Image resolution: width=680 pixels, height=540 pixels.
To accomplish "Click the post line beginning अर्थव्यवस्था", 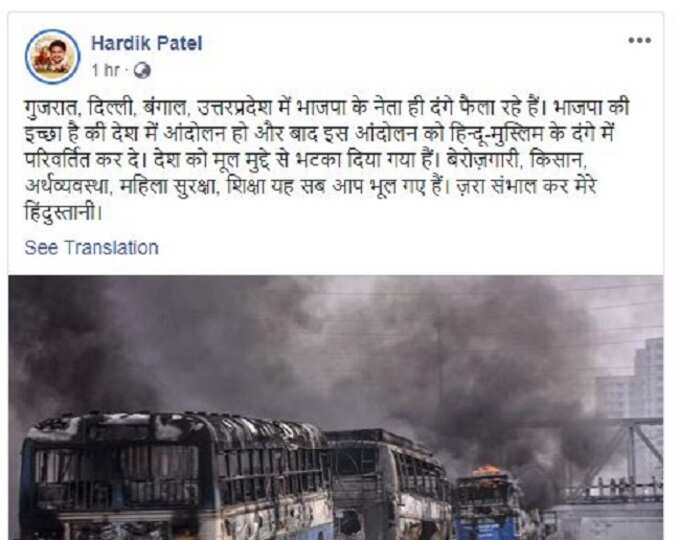I will (311, 187).
